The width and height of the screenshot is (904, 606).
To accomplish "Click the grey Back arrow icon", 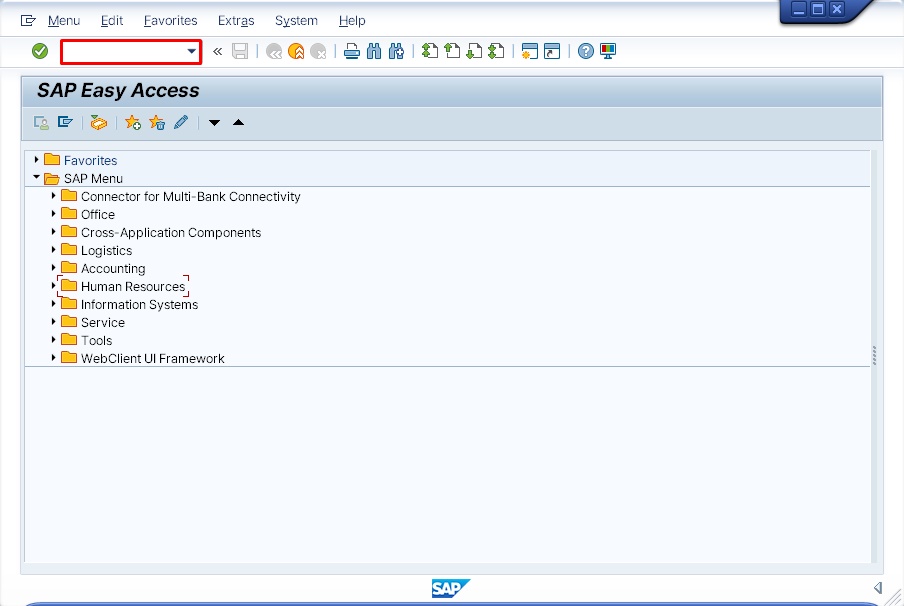I will click(273, 51).
